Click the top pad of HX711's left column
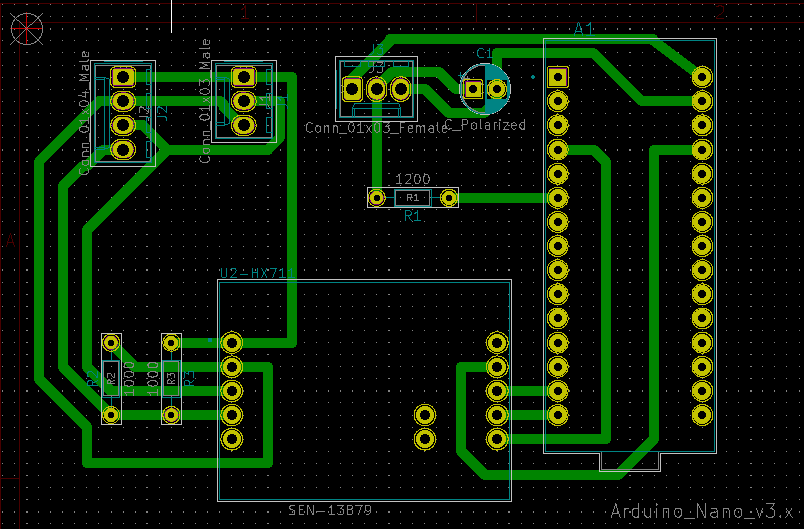Image resolution: width=804 pixels, height=529 pixels. coord(232,342)
